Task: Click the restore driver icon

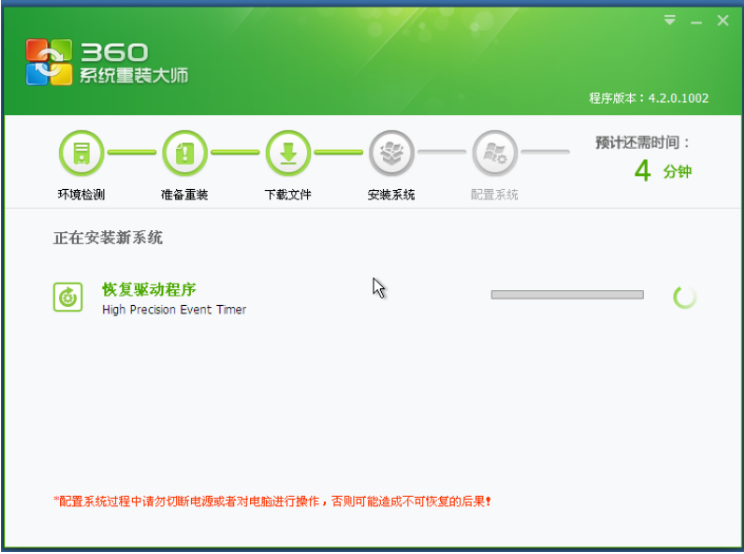Action: click(x=68, y=297)
